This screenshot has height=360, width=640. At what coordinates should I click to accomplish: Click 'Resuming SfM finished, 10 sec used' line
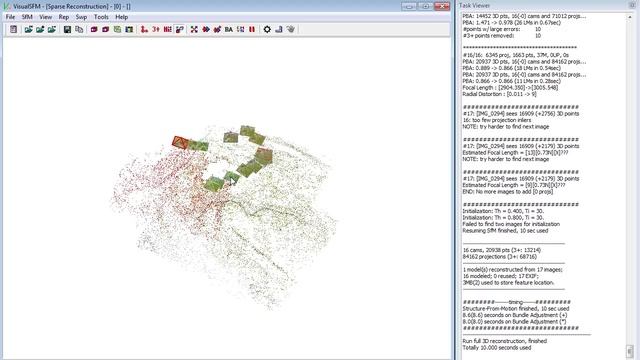505,231
